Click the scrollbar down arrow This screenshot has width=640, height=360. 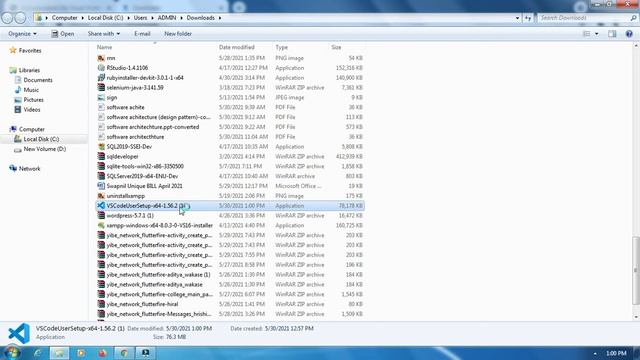[x=636, y=317]
